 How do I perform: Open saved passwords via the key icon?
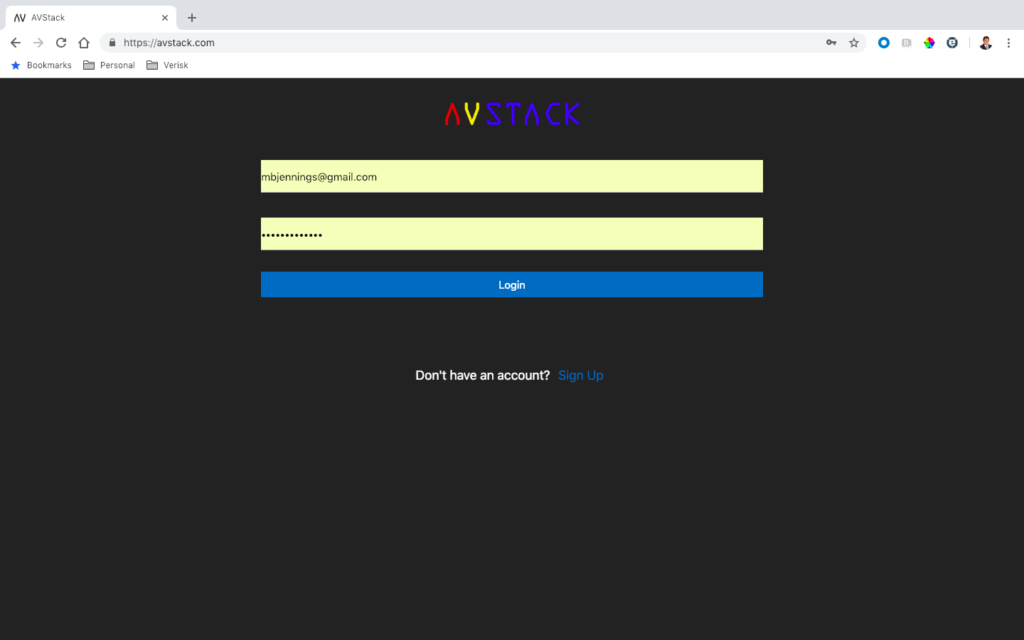pyautogui.click(x=831, y=42)
